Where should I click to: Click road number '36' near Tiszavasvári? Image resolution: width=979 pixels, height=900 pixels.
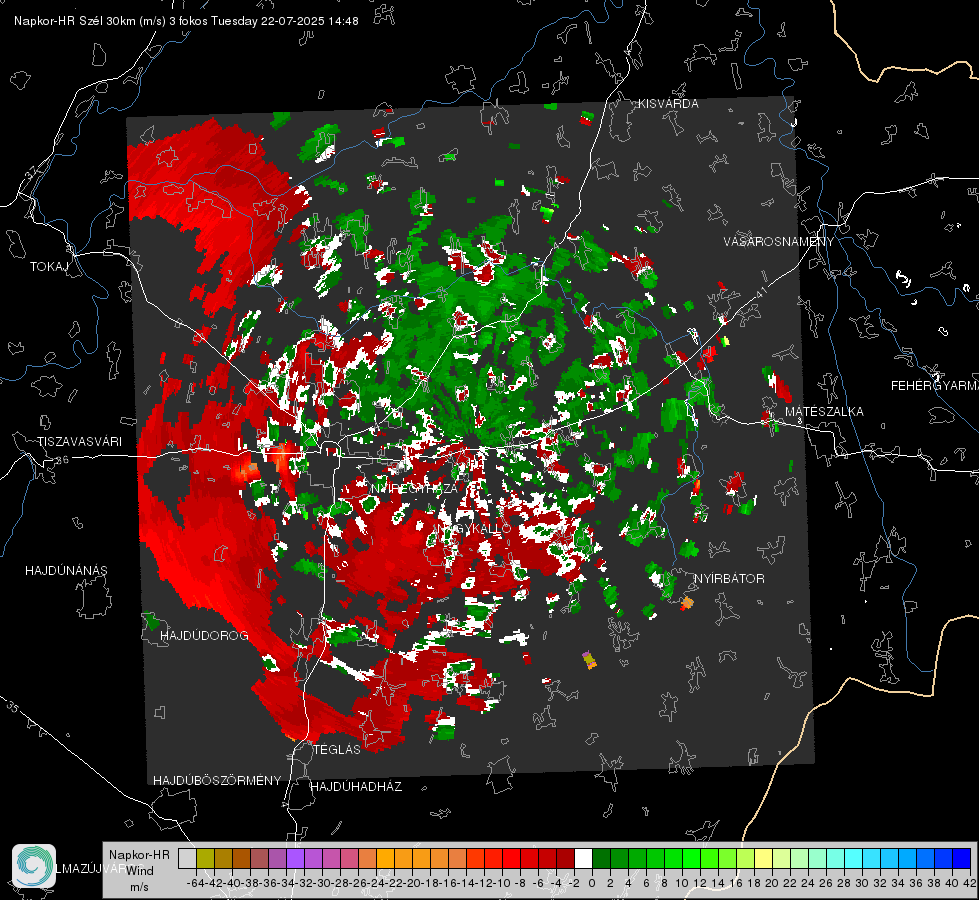(62, 460)
